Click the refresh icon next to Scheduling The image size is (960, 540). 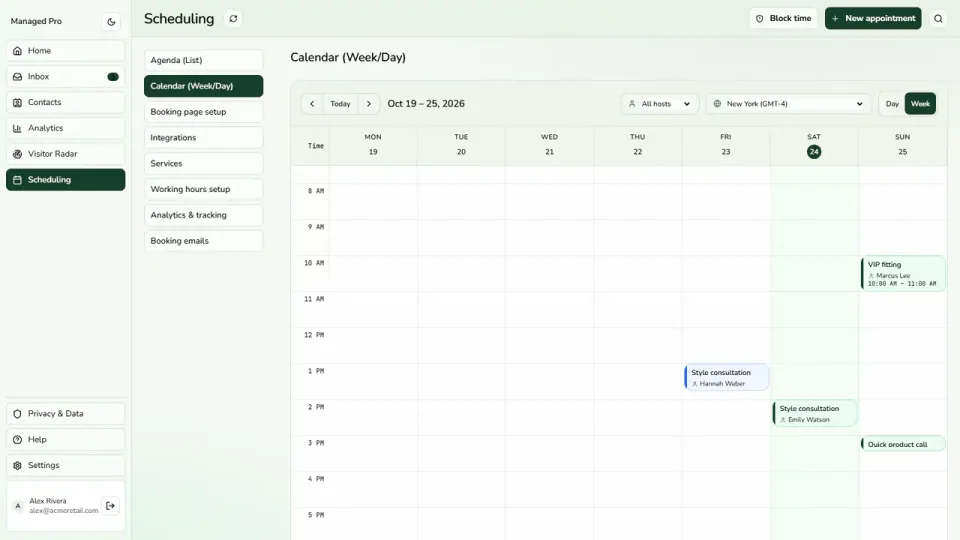(233, 18)
